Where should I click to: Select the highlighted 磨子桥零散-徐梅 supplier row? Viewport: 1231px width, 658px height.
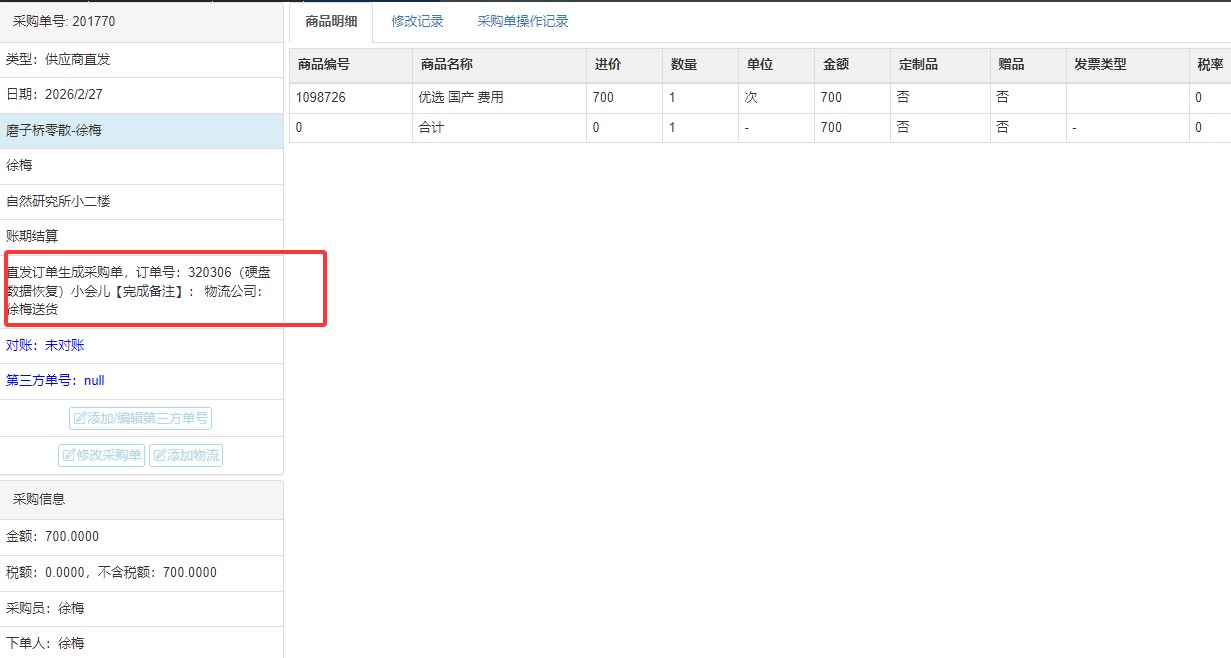click(x=54, y=130)
